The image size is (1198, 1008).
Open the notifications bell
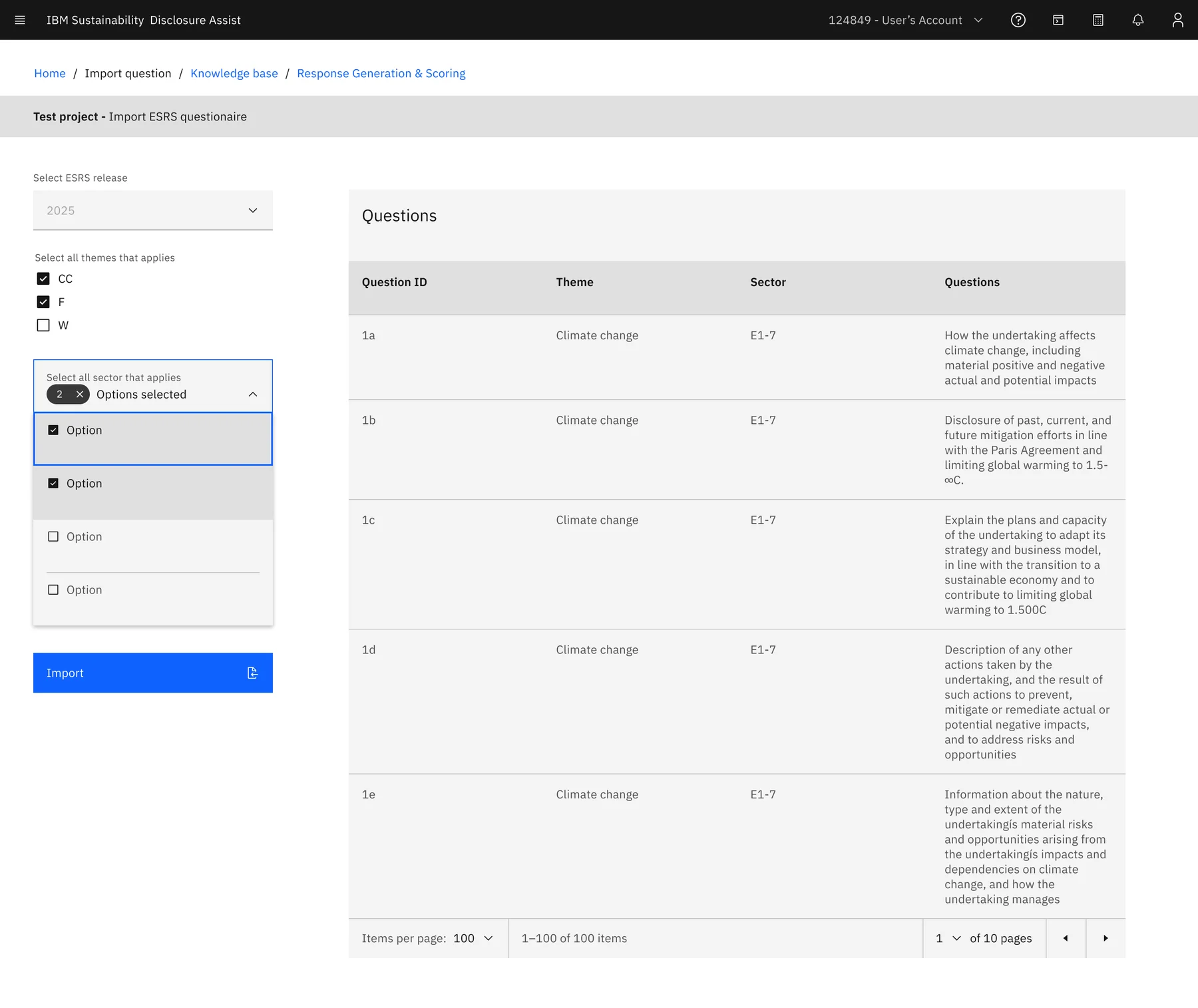coord(1137,20)
